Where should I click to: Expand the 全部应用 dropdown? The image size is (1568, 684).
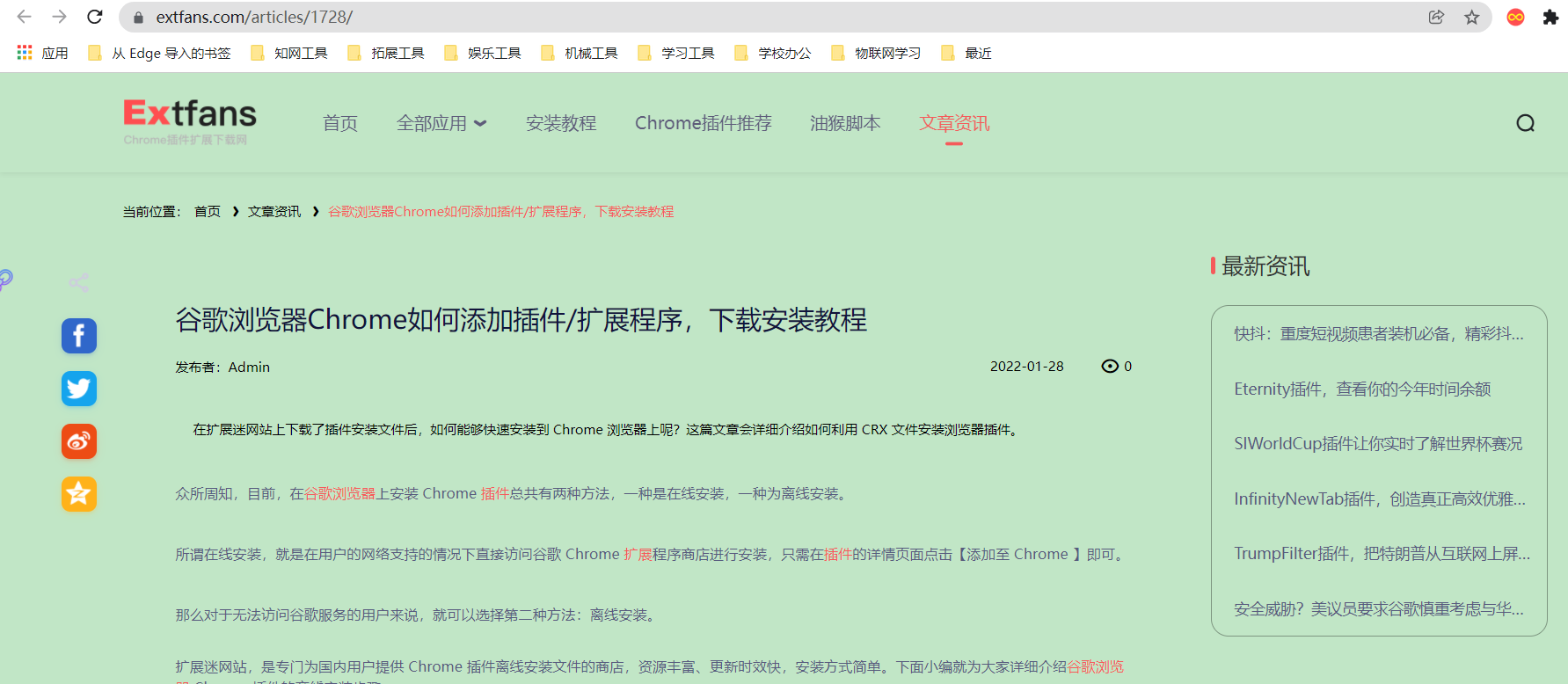coord(441,123)
